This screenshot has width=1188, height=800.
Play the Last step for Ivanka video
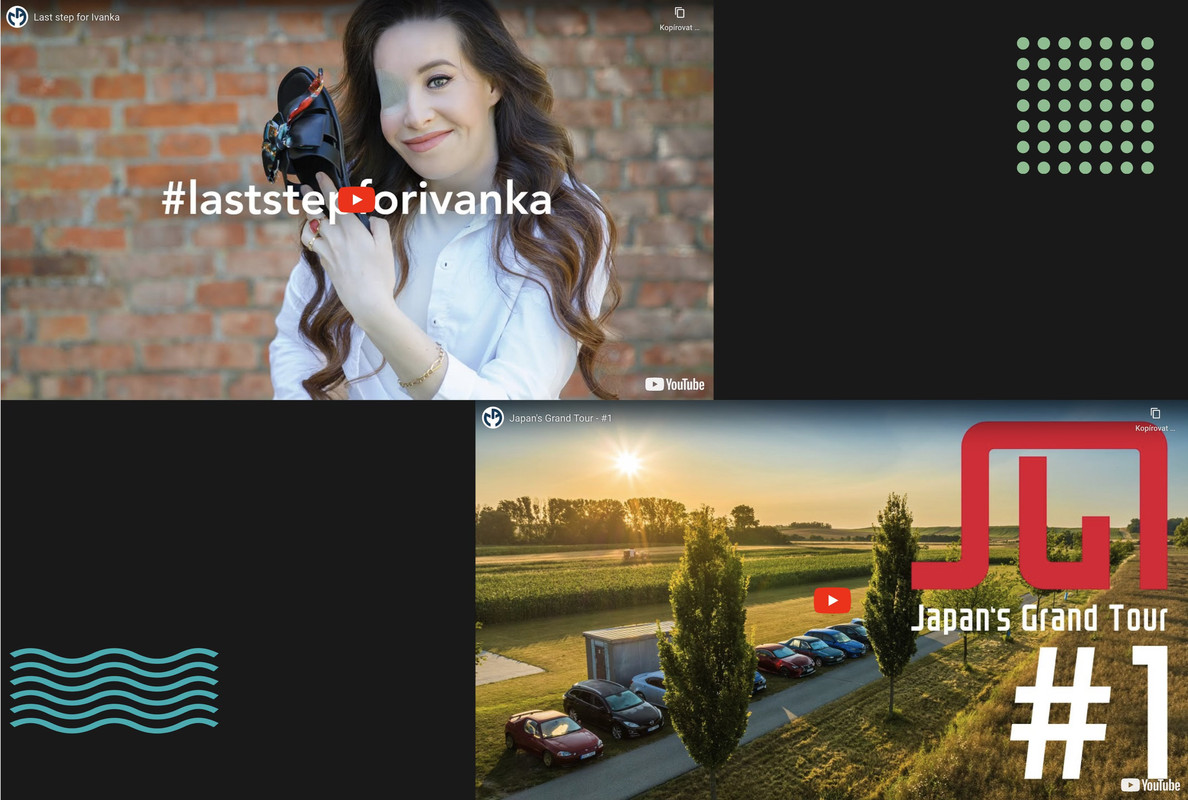click(x=356, y=200)
